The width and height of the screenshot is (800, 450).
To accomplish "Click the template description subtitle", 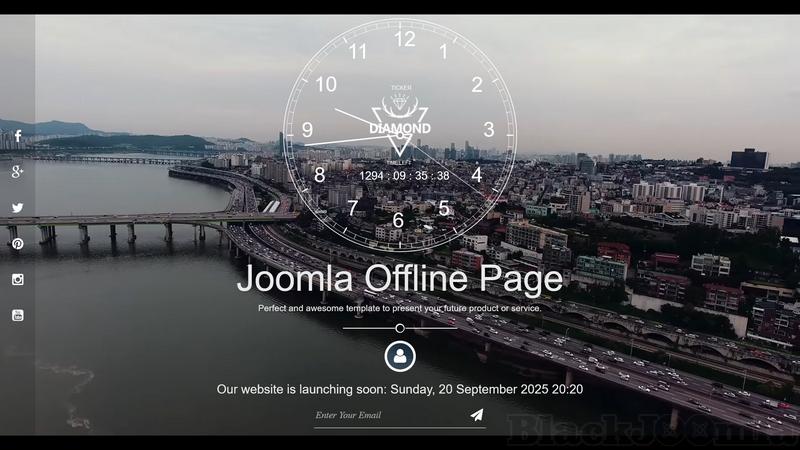I will (400, 308).
